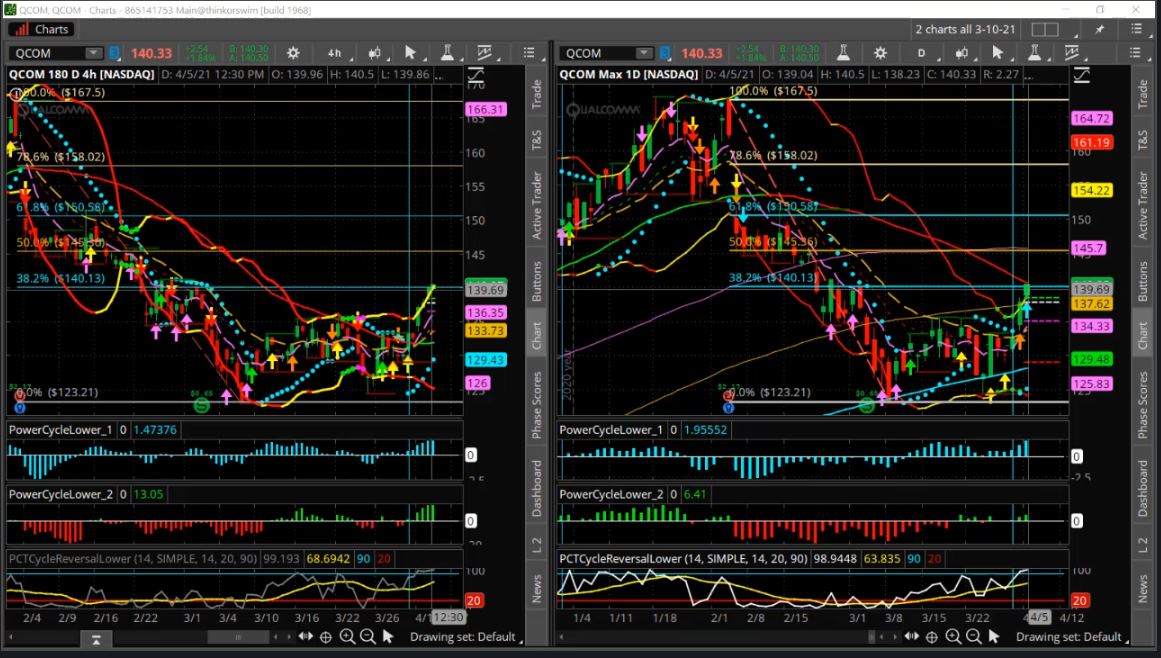The image size is (1161, 658).
Task: Toggle right chart price axis scale icon
Action: tap(1082, 75)
